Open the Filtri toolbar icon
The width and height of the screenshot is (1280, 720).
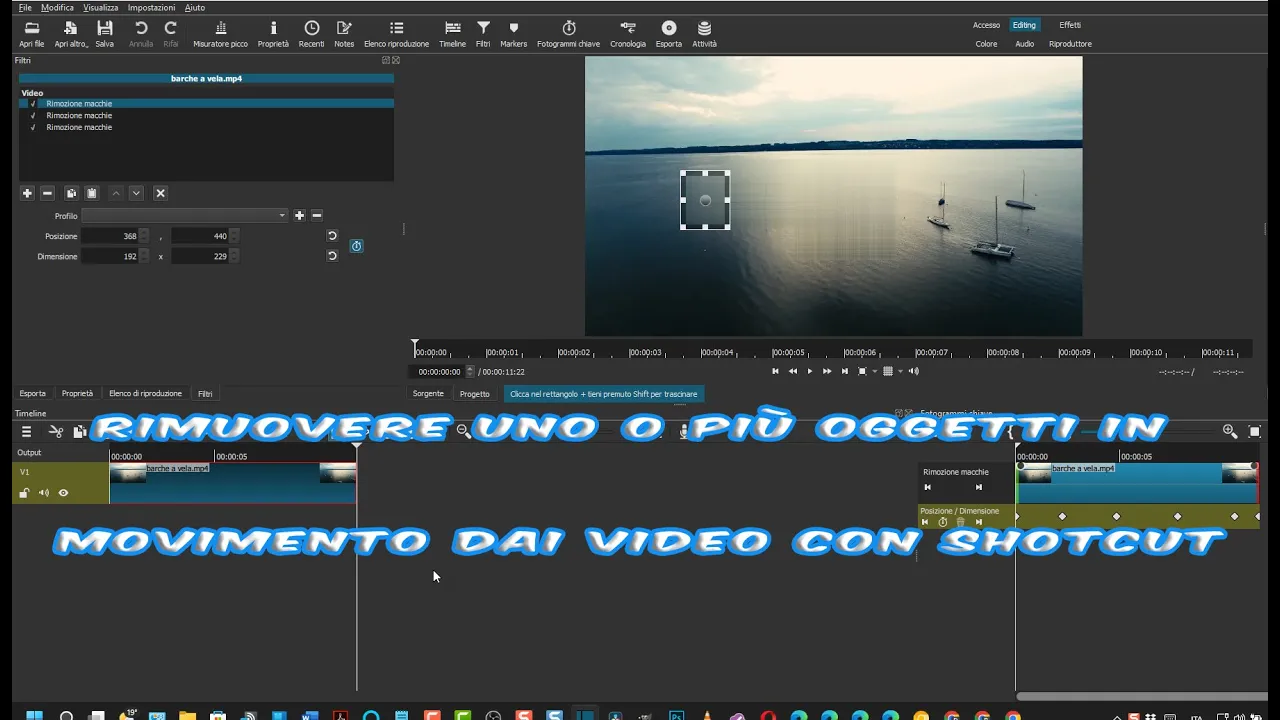click(483, 34)
